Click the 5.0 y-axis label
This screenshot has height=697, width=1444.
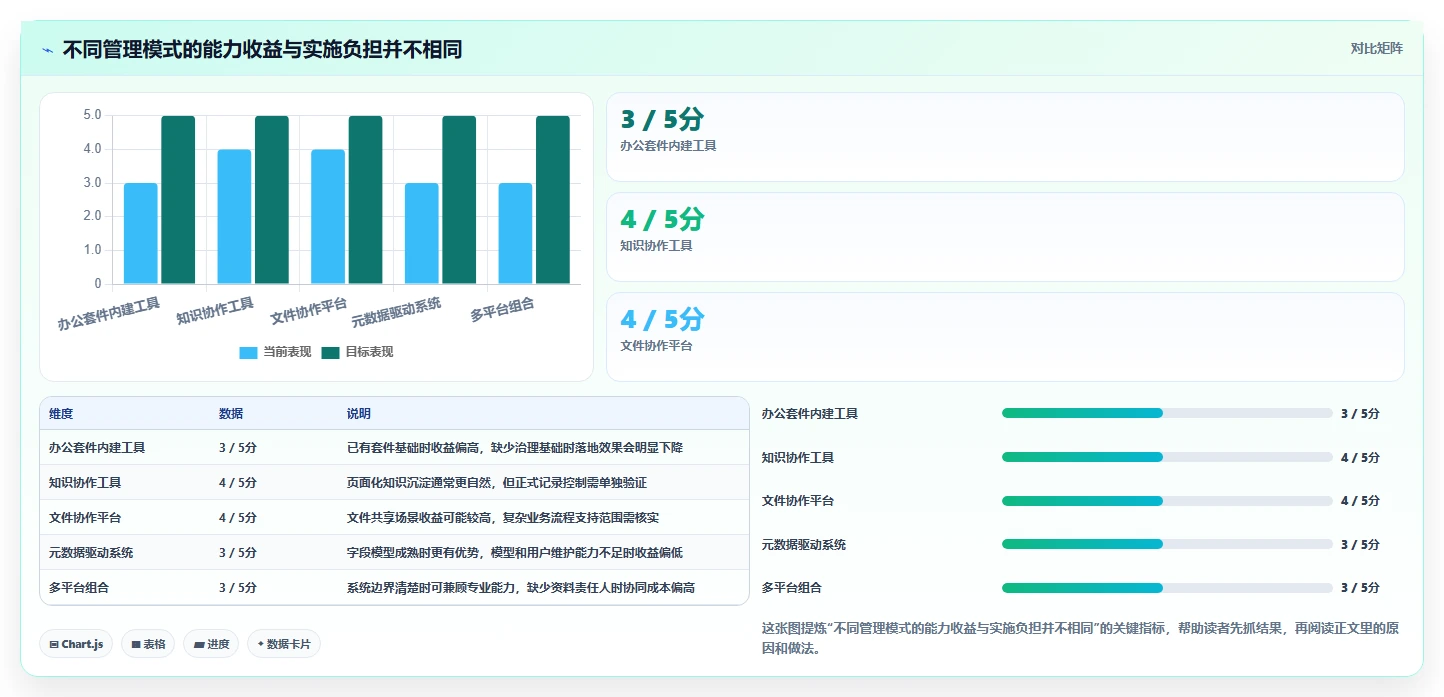[92, 115]
